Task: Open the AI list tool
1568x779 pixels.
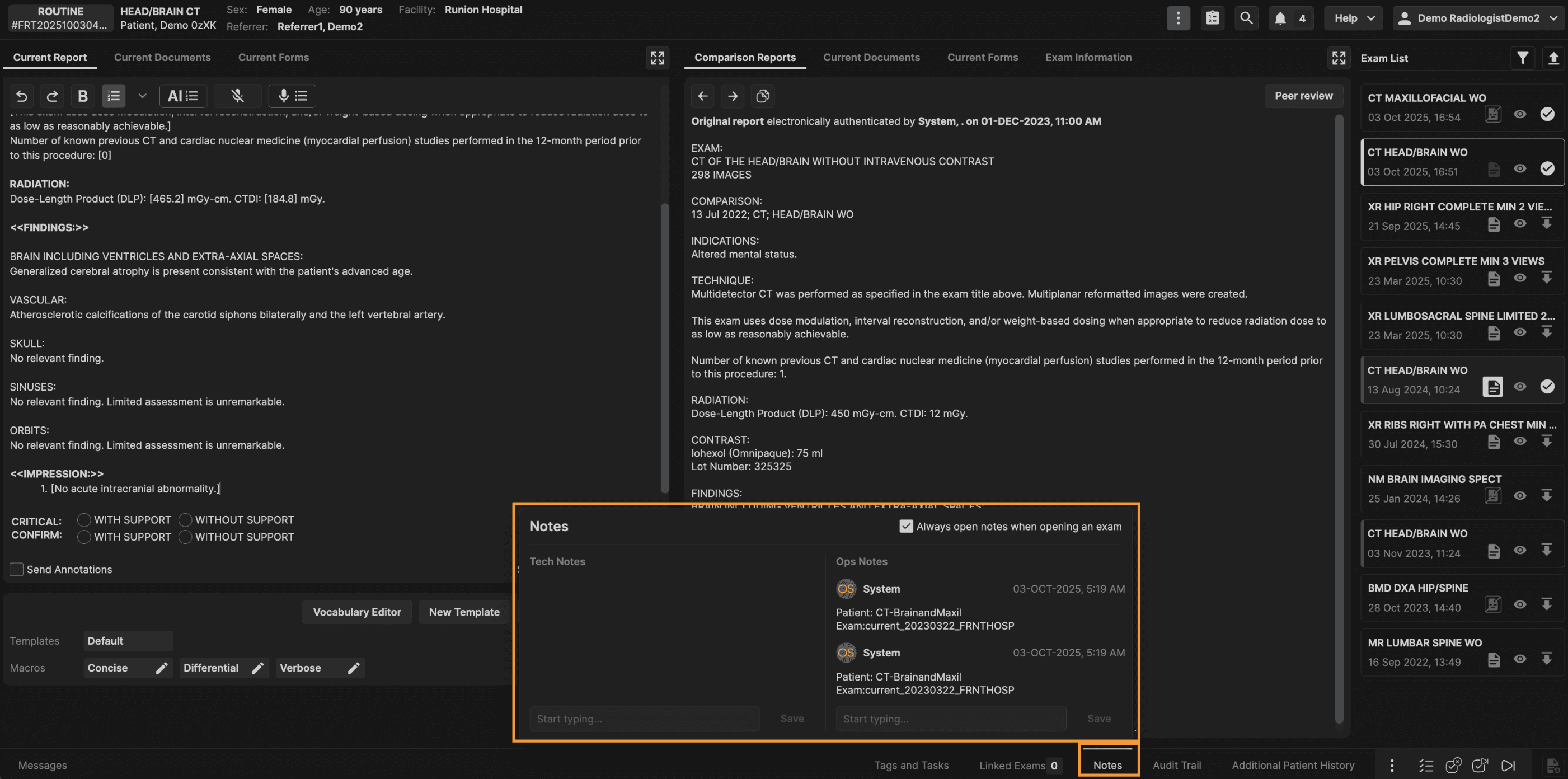Action: coord(182,96)
